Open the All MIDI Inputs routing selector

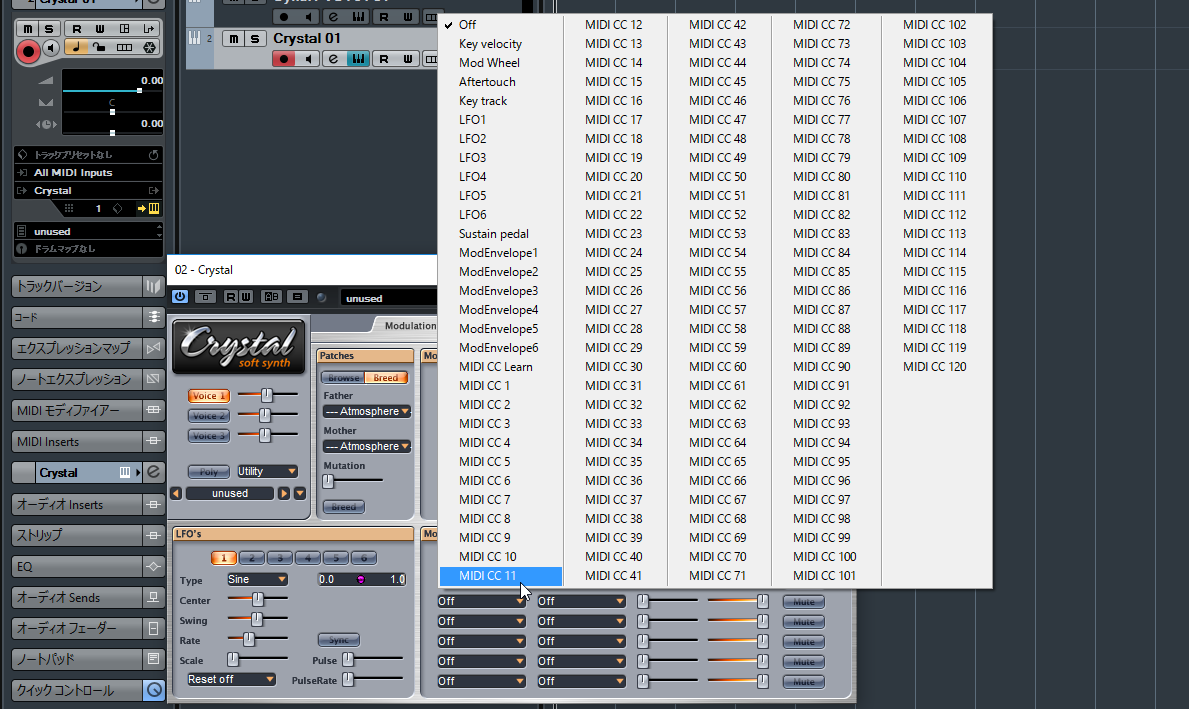point(88,172)
